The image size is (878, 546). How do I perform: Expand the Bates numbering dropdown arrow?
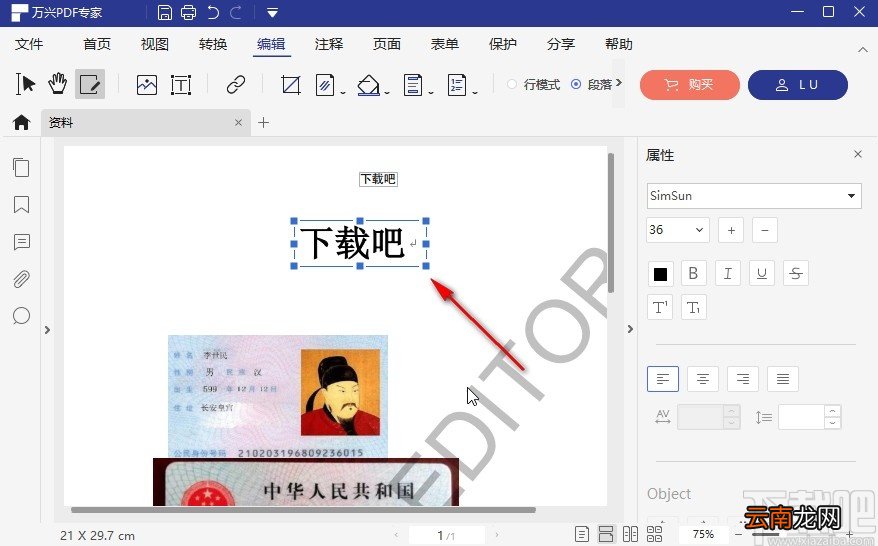475,93
